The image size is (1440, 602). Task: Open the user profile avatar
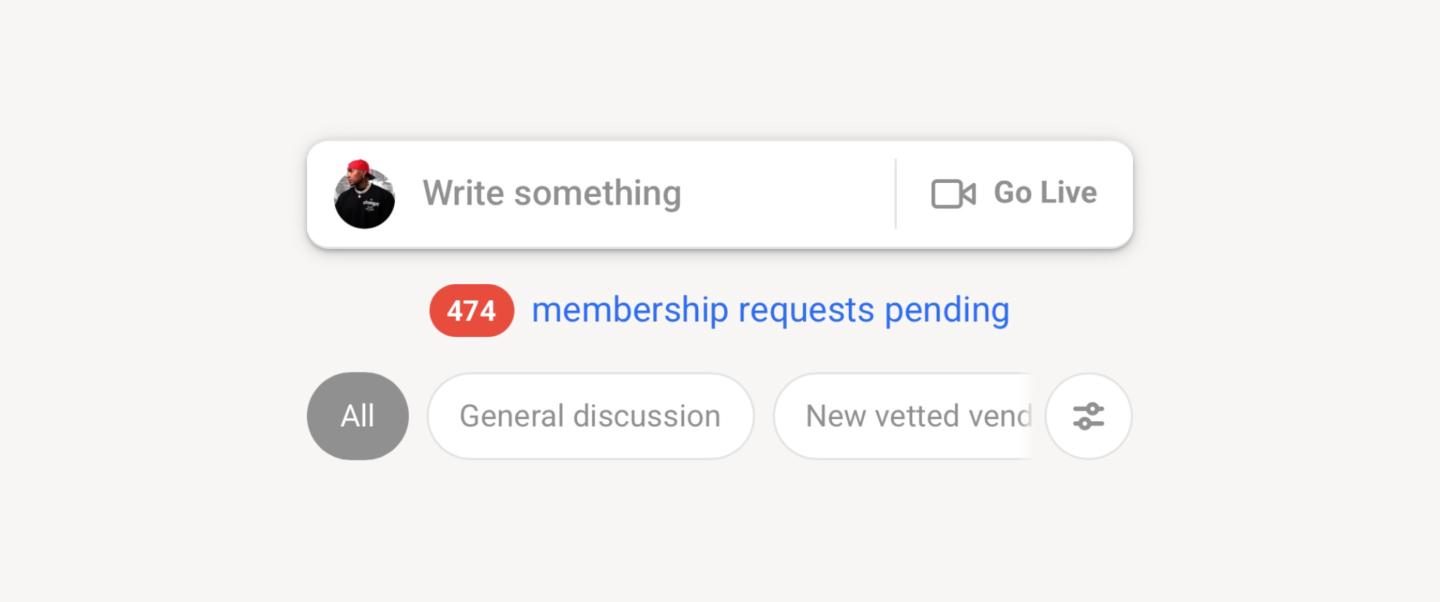(364, 194)
